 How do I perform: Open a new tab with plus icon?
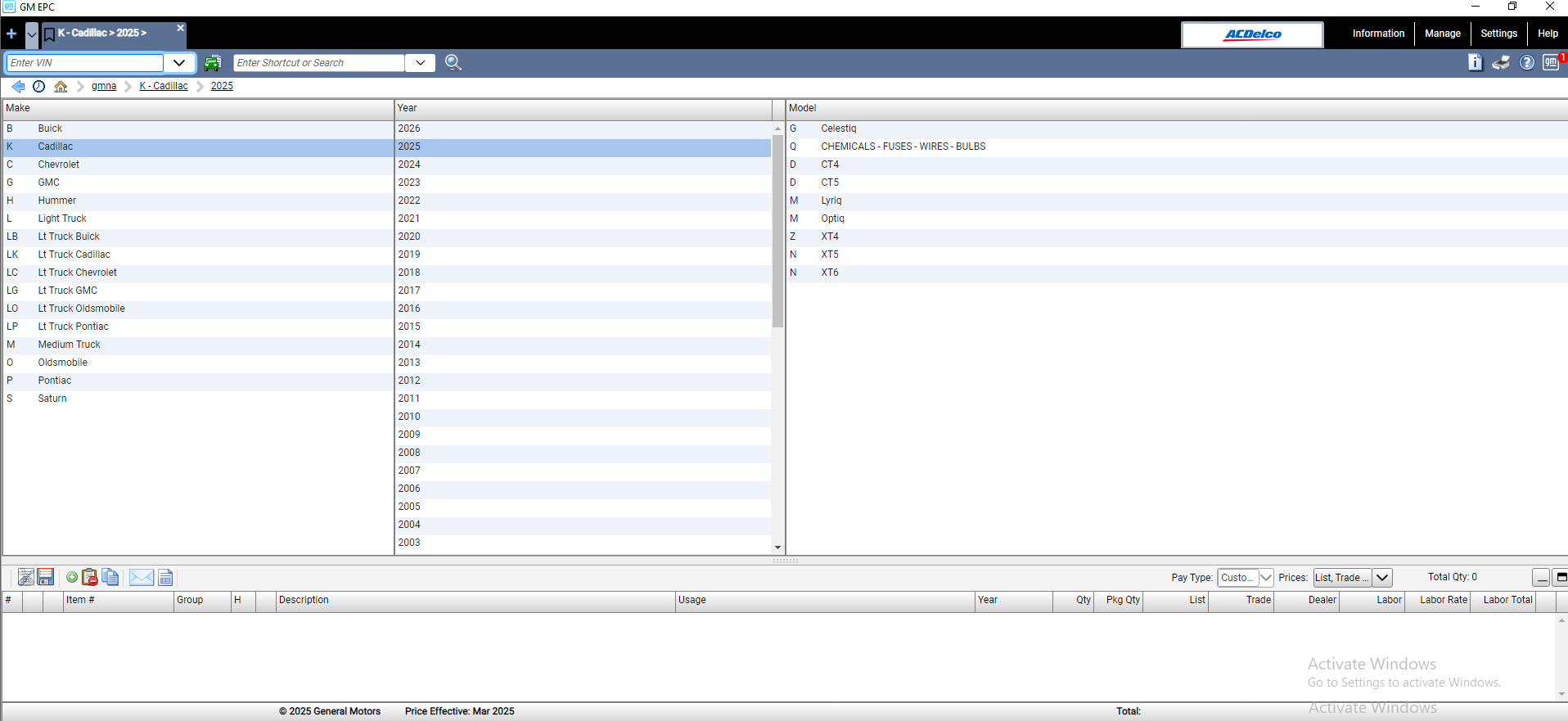pos(11,34)
